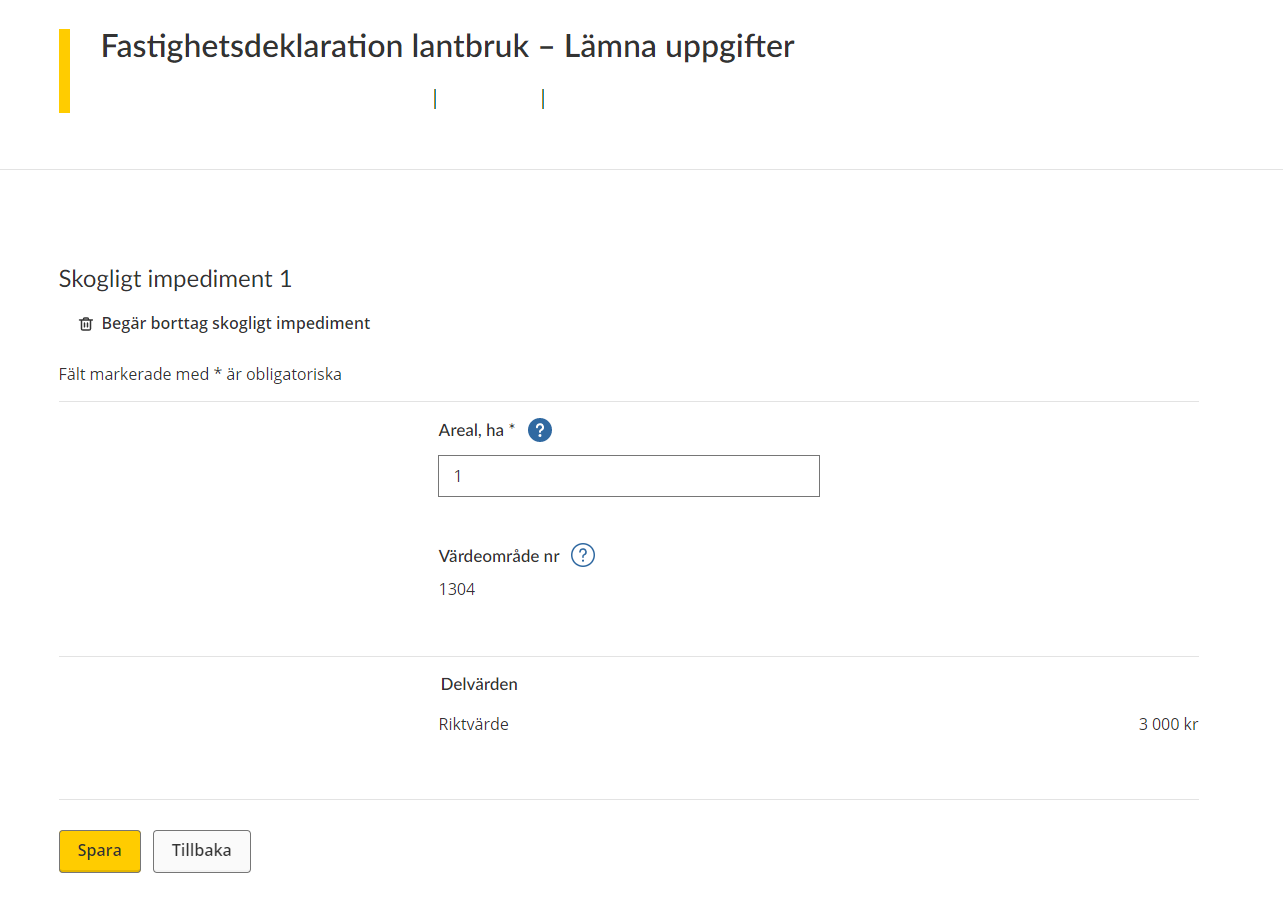This screenshot has height=917, width=1283.
Task: Click the trash can icon for impediment removal
Action: (86, 324)
